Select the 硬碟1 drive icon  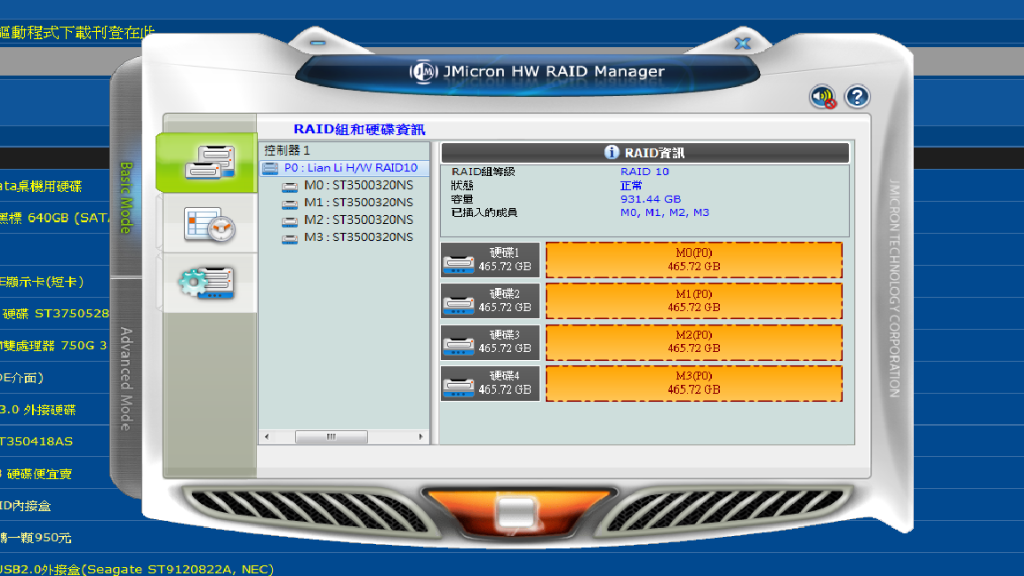[458, 264]
